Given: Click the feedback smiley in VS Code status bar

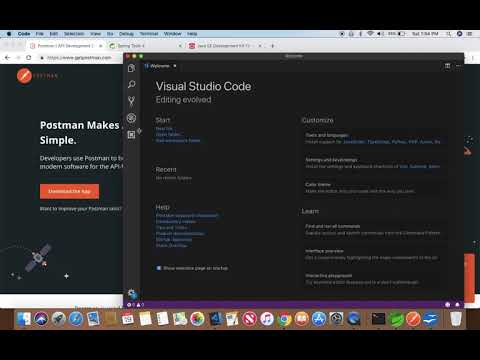Looking at the screenshot, I should click(448, 305).
